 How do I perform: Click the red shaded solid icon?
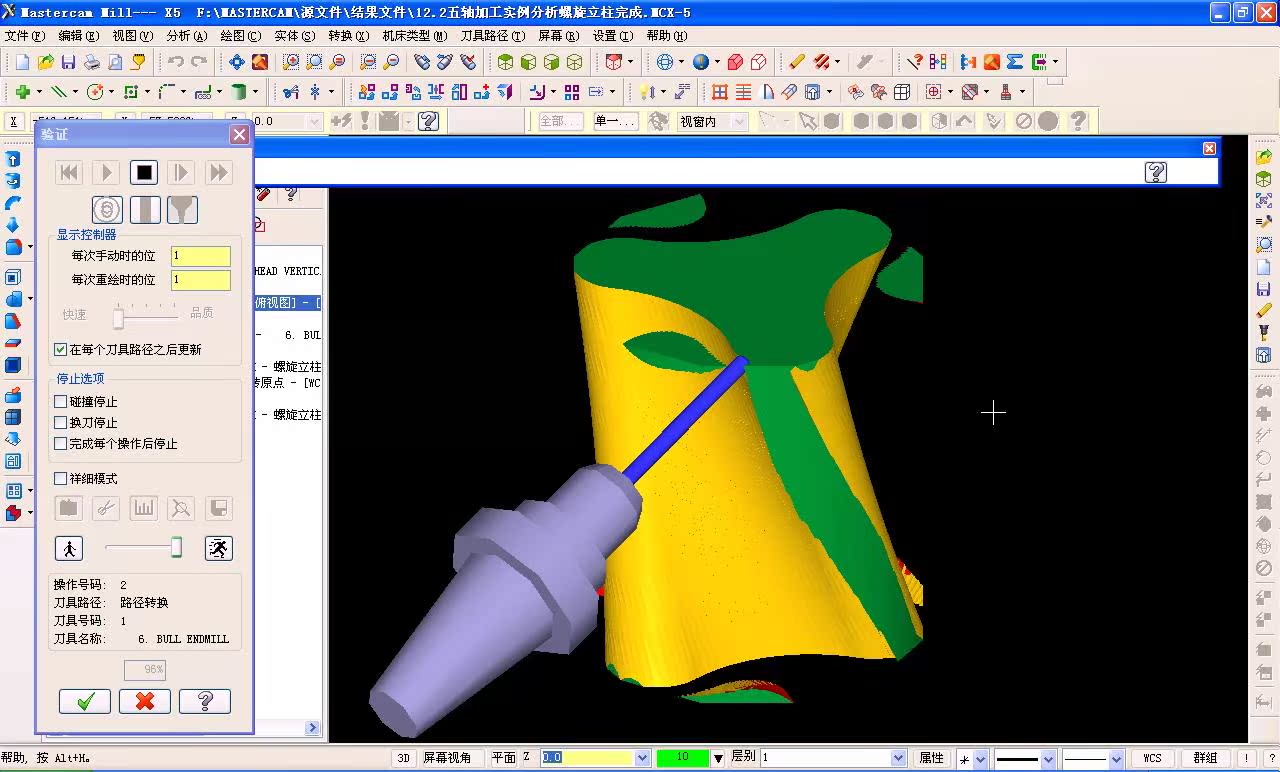coord(736,62)
